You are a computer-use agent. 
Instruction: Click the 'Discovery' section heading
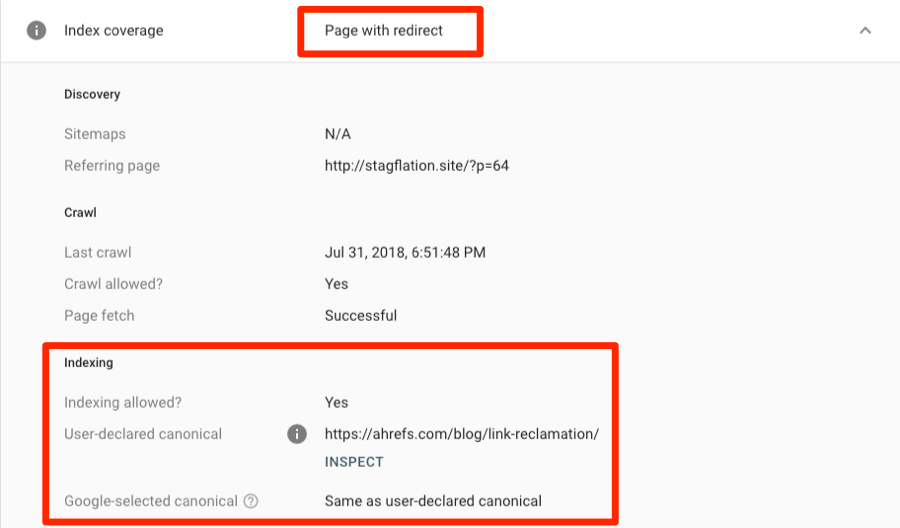pos(92,94)
